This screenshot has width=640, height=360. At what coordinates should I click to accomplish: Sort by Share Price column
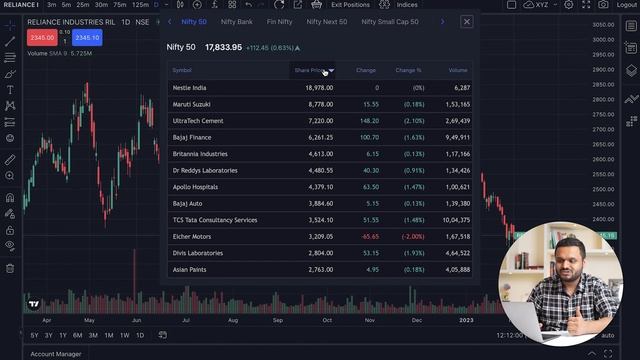[x=313, y=70]
